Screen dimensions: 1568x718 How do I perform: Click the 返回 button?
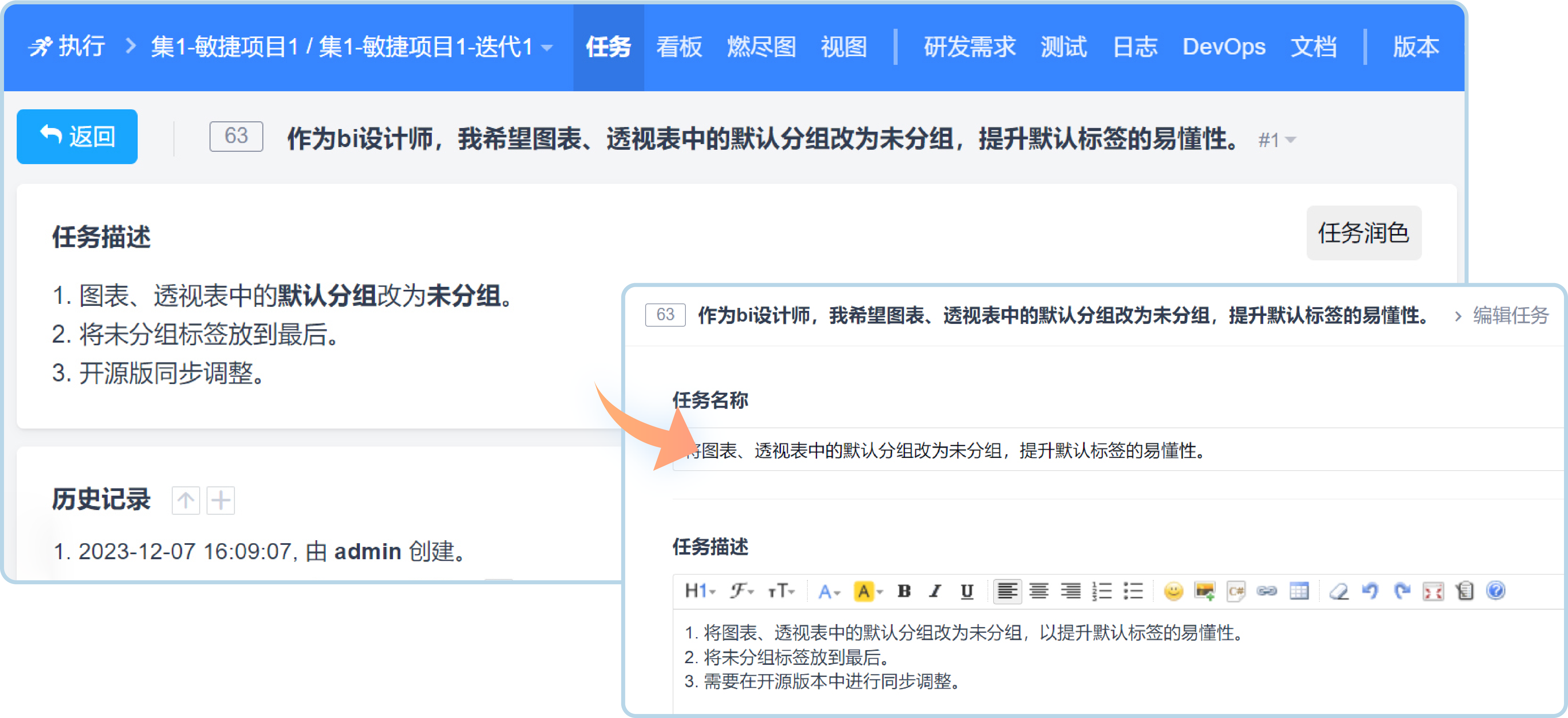click(77, 136)
